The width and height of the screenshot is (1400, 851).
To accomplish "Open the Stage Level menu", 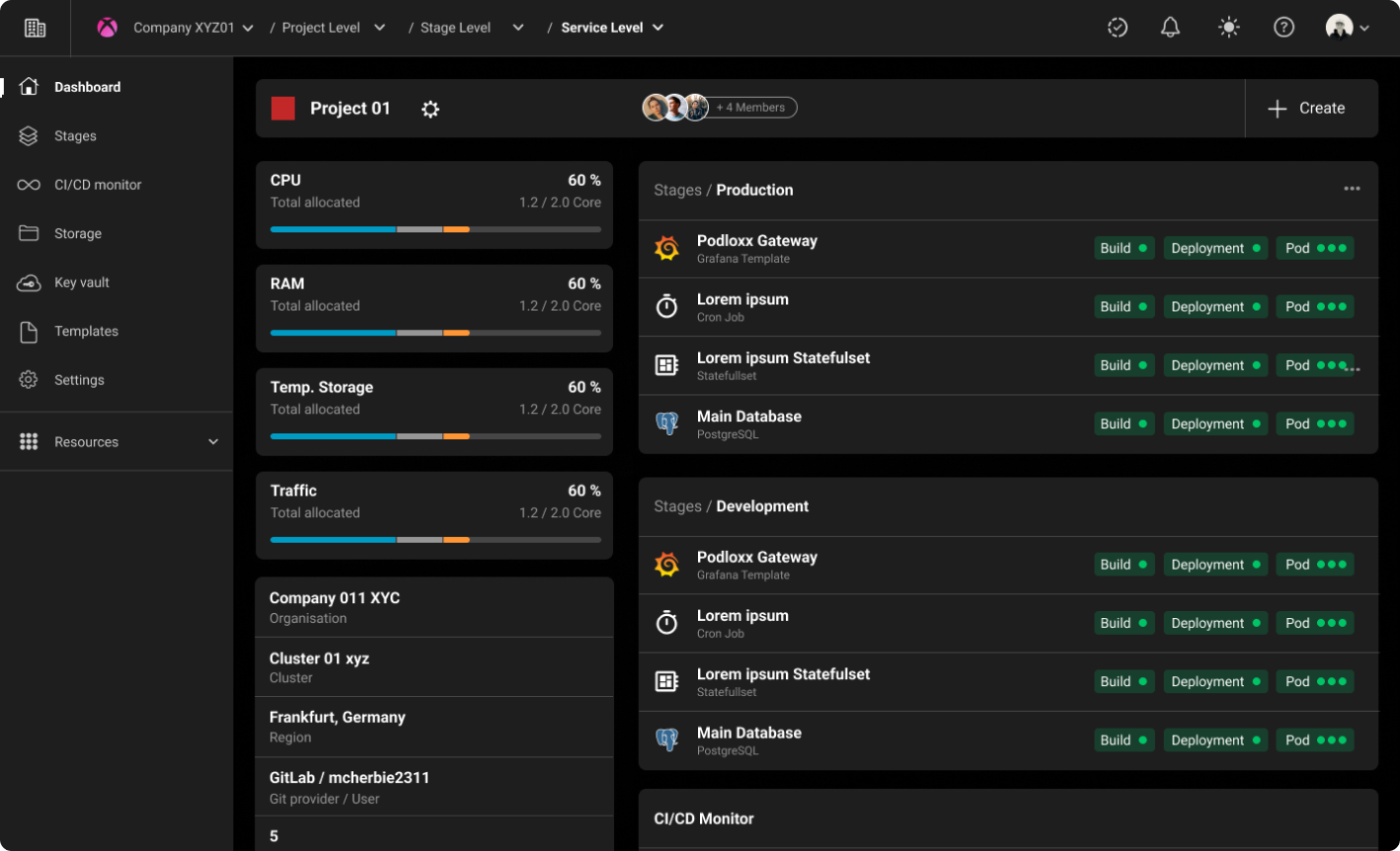I will [x=517, y=28].
